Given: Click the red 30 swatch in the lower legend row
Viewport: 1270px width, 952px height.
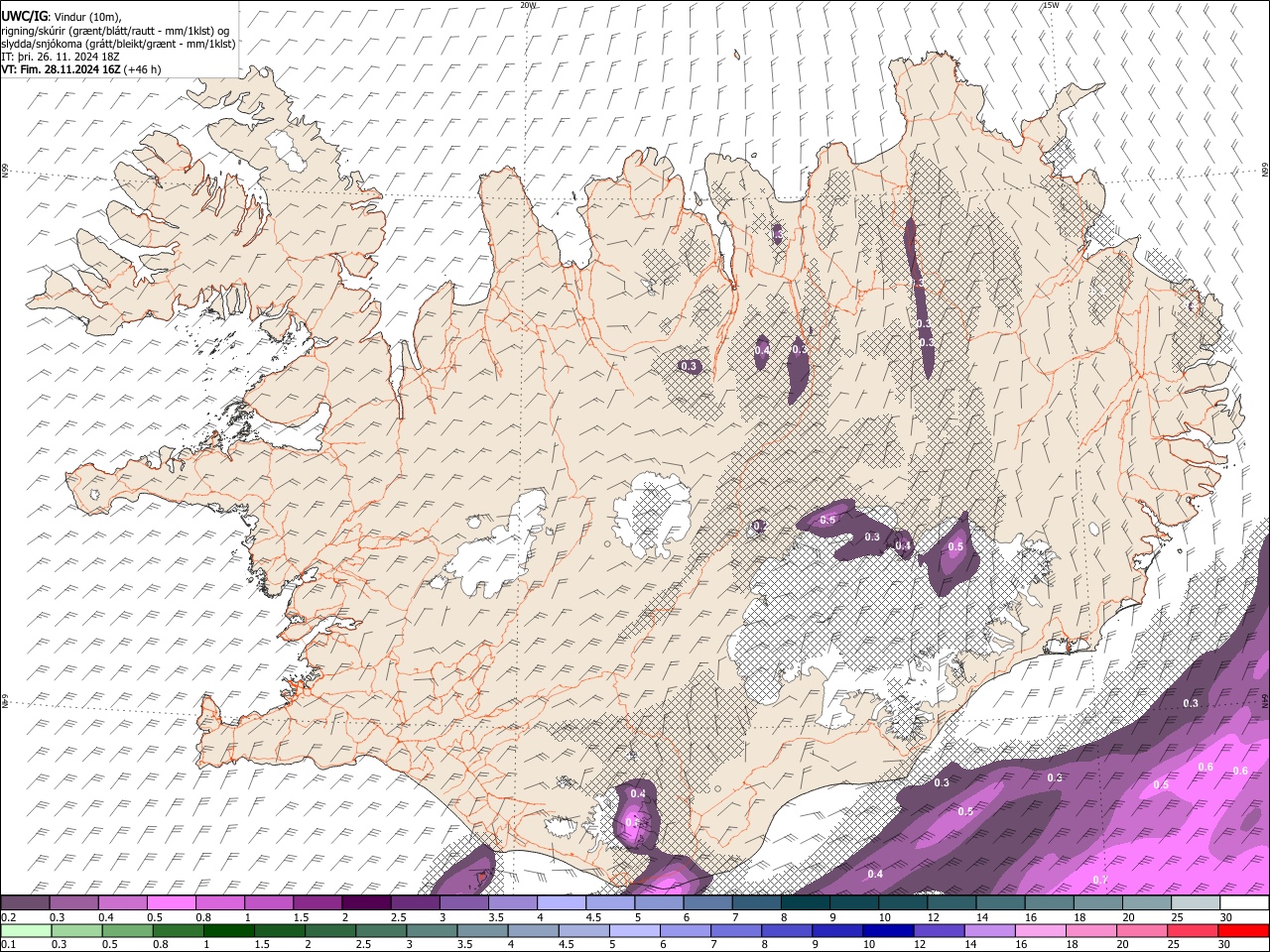Looking at the screenshot, I should 1243,930.
